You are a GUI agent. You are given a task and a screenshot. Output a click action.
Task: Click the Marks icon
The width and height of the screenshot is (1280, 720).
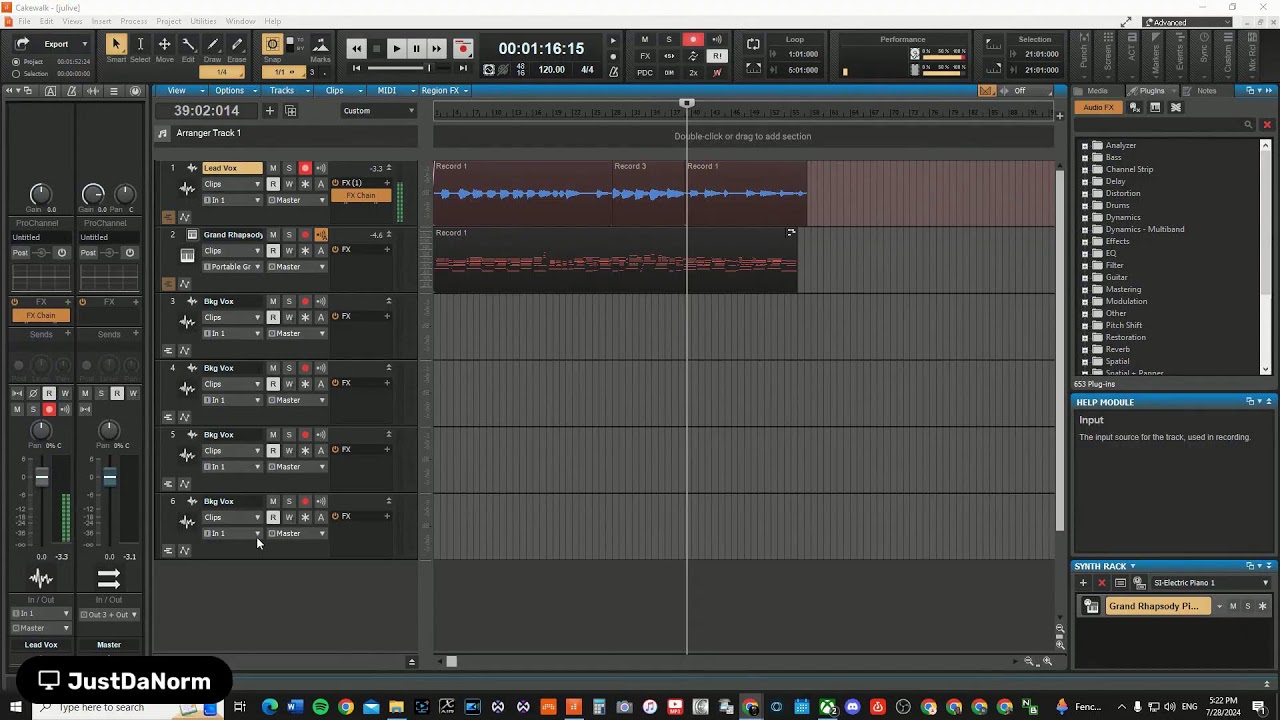[320, 44]
